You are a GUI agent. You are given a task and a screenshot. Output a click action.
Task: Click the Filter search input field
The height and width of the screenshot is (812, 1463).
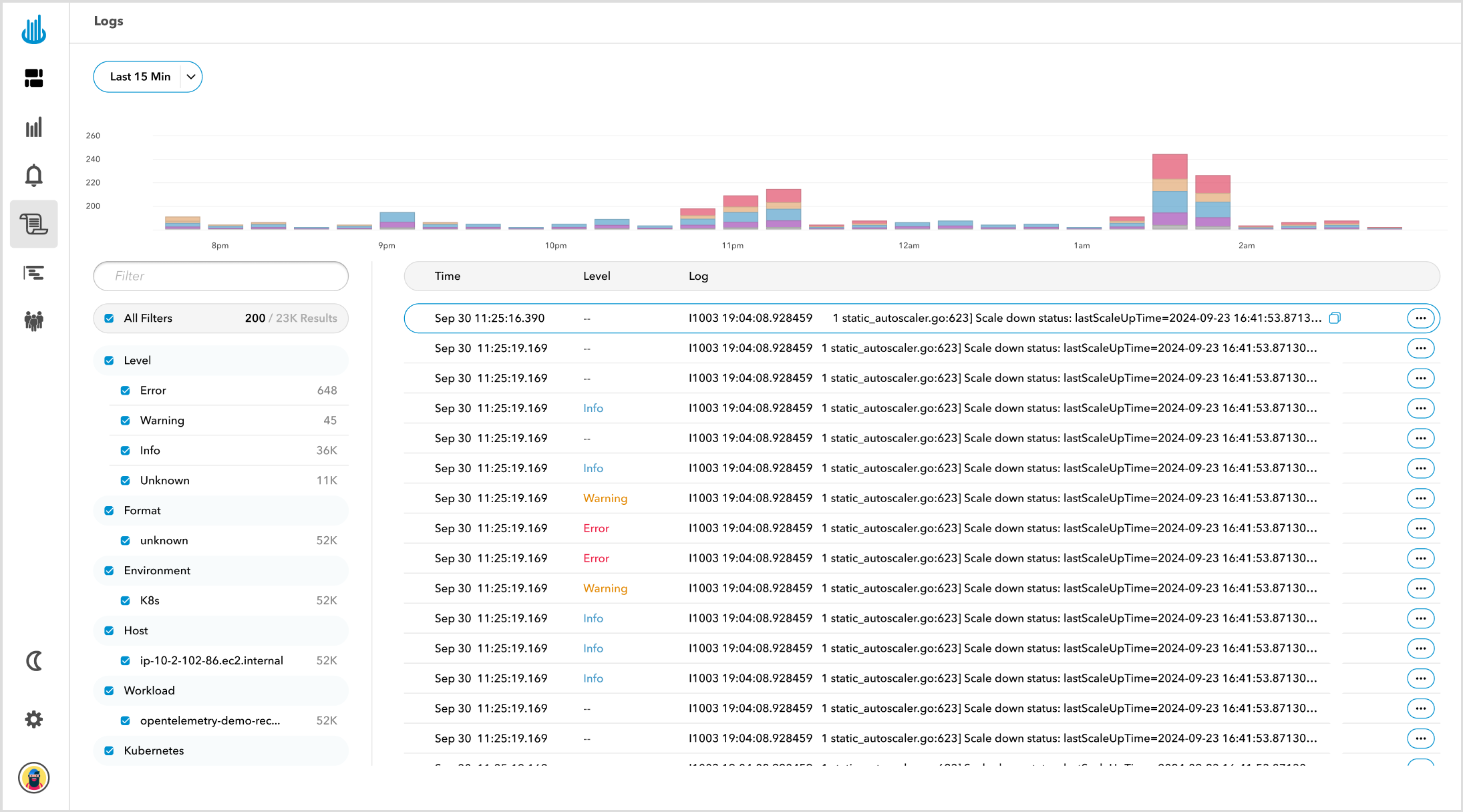tap(221, 276)
